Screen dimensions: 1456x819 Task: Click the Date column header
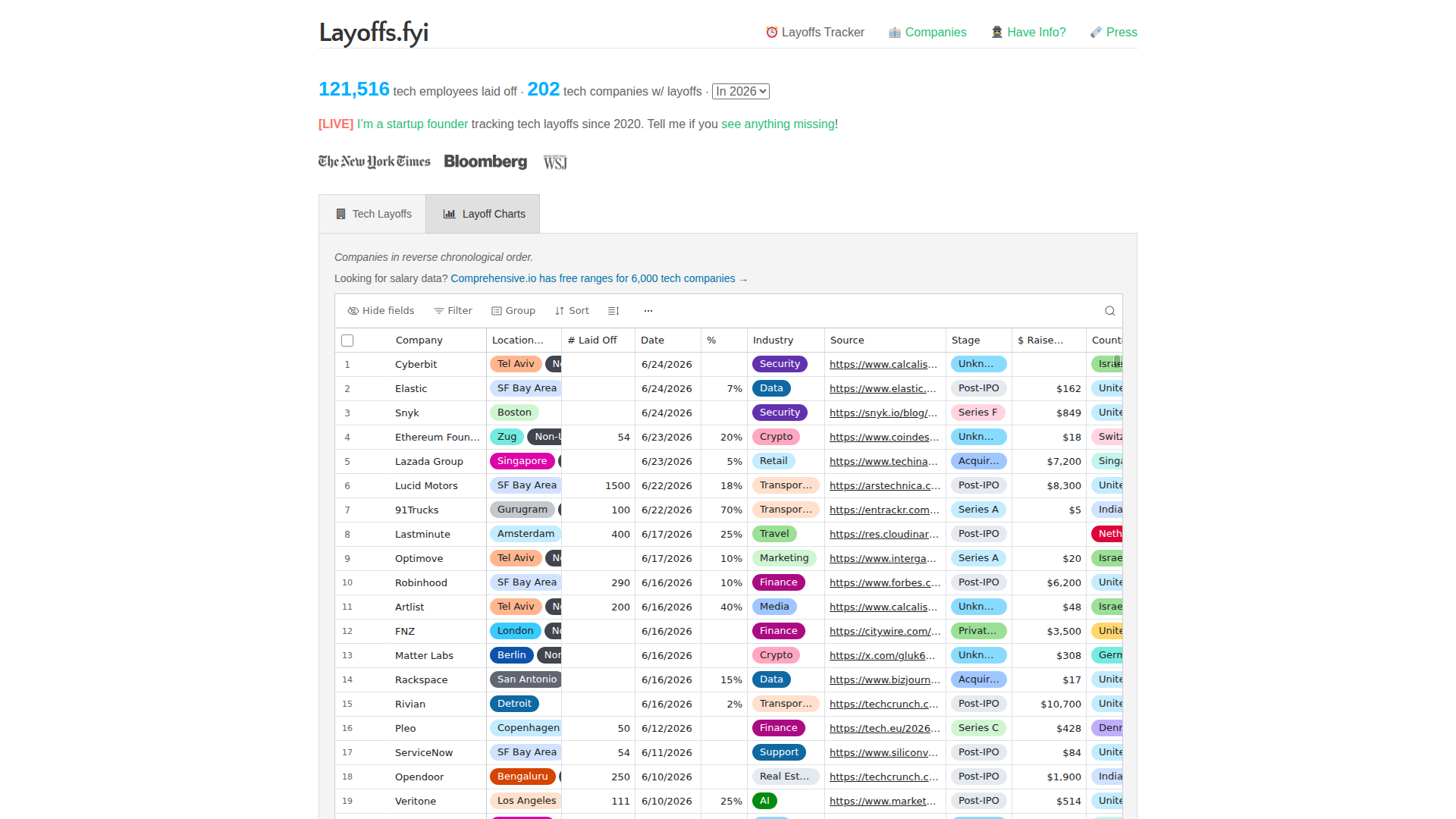[x=668, y=340]
